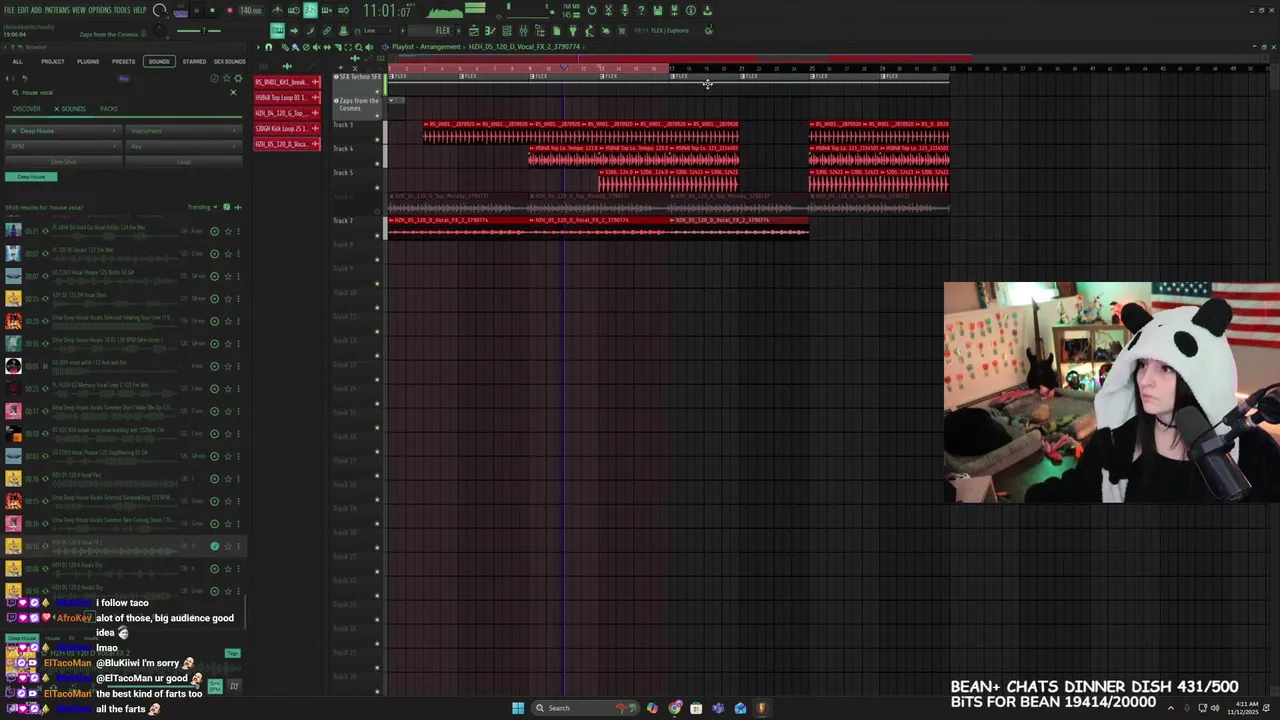This screenshot has height=720, width=1280.
Task: Click the microphone recording icon in top toolbar
Action: [x=625, y=10]
